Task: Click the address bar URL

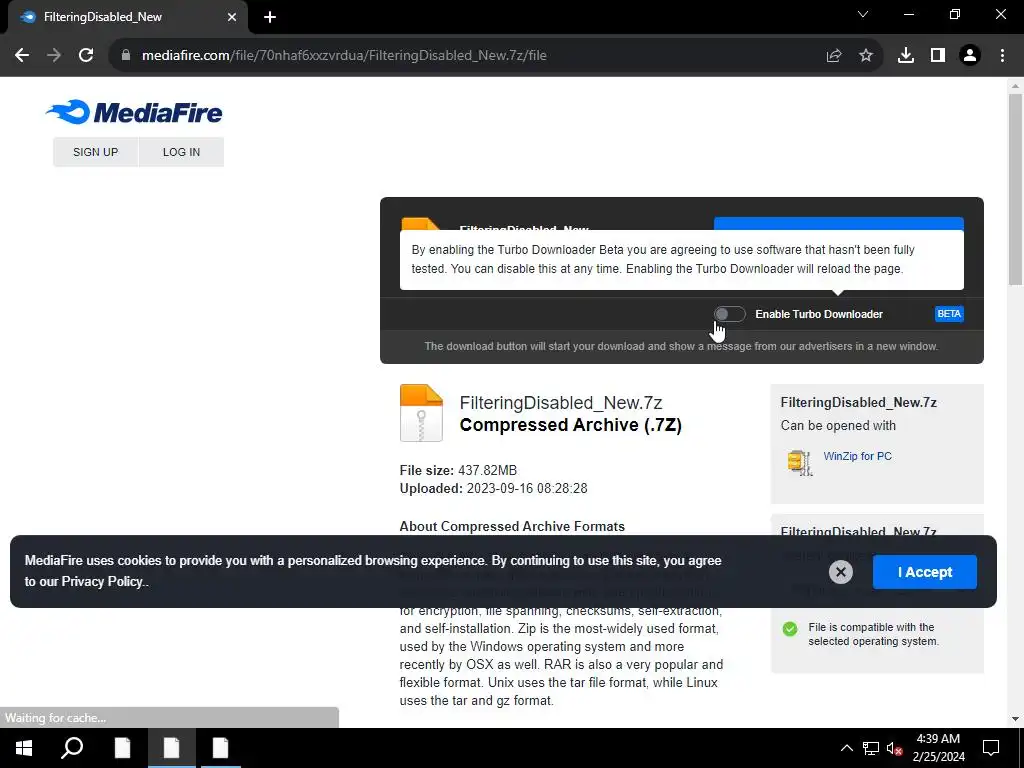Action: (344, 56)
